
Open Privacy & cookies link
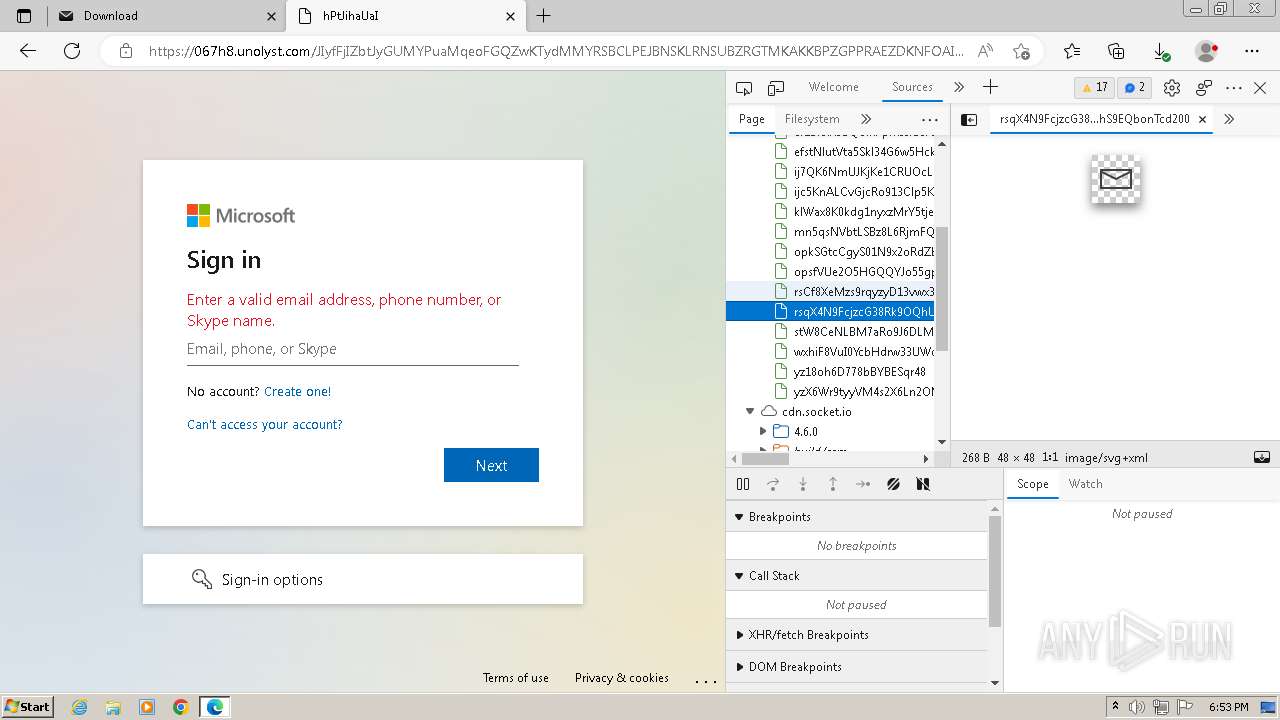(622, 678)
